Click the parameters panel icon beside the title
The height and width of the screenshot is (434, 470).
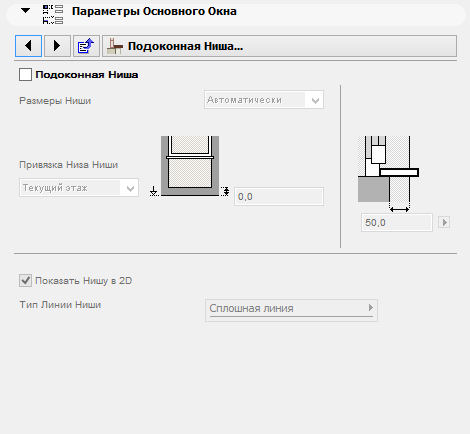click(x=53, y=14)
